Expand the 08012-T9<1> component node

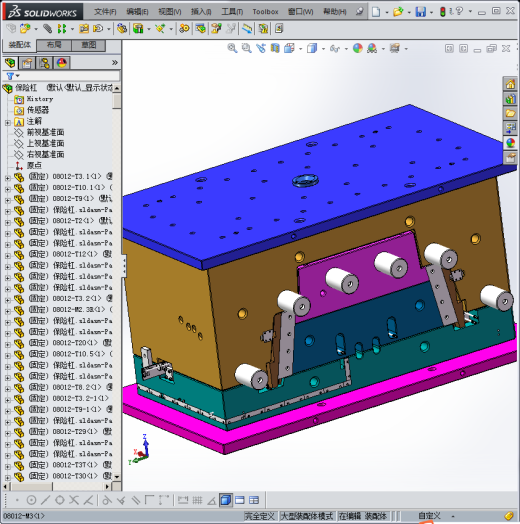[x=8, y=201]
